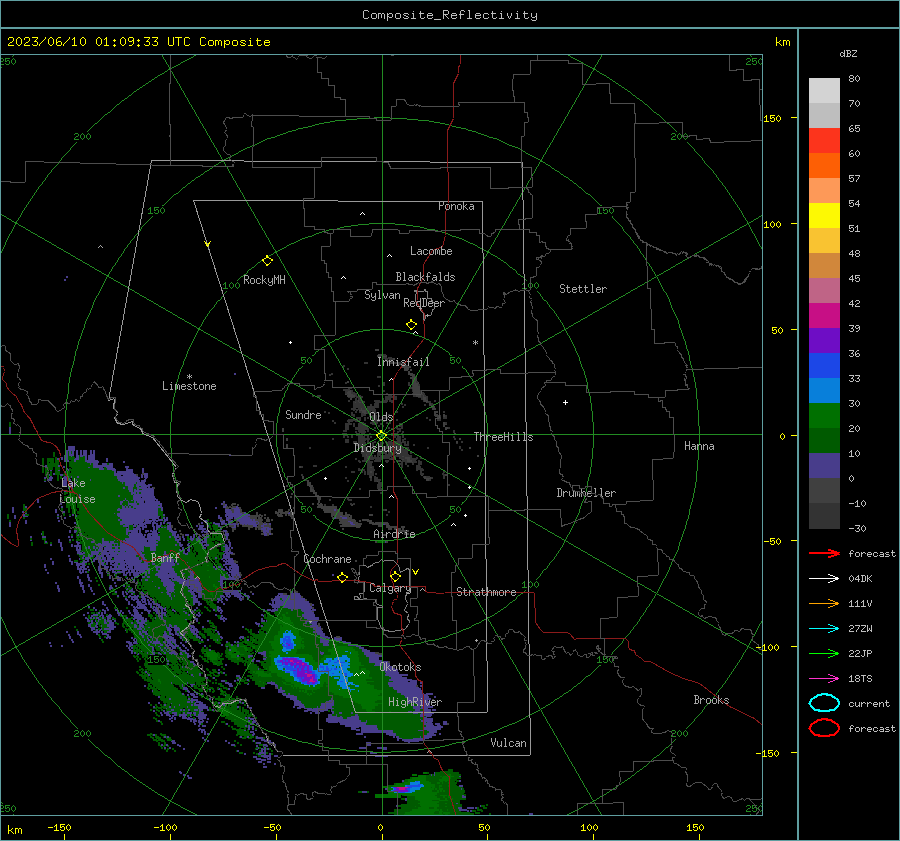Click yellow diamond marker above Calgary label
Viewport: 900px width, 841px height.
pos(395,576)
